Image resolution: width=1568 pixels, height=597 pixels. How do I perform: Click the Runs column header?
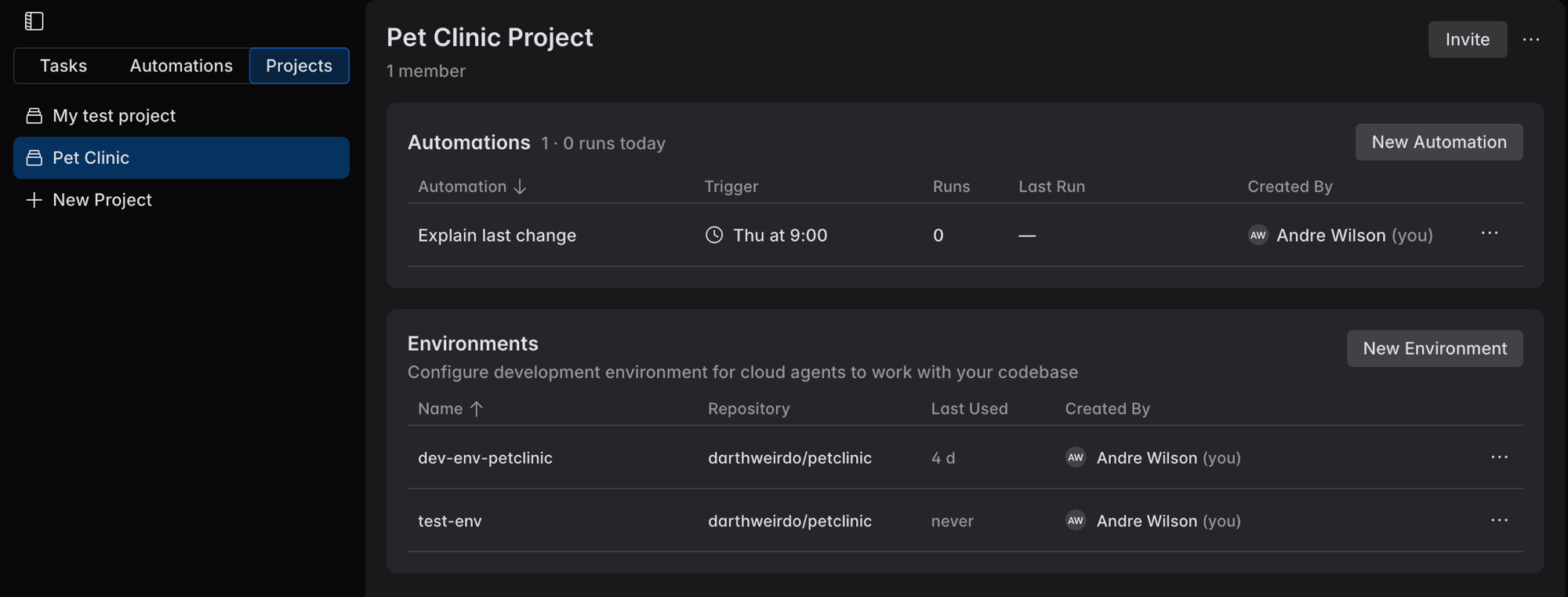(x=951, y=187)
